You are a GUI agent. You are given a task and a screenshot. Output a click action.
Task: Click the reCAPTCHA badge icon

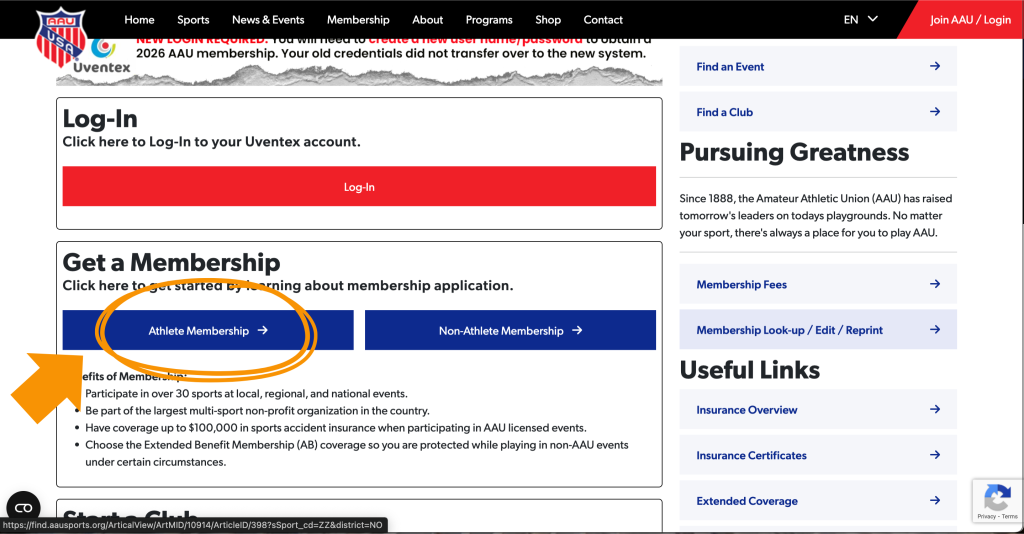point(997,497)
